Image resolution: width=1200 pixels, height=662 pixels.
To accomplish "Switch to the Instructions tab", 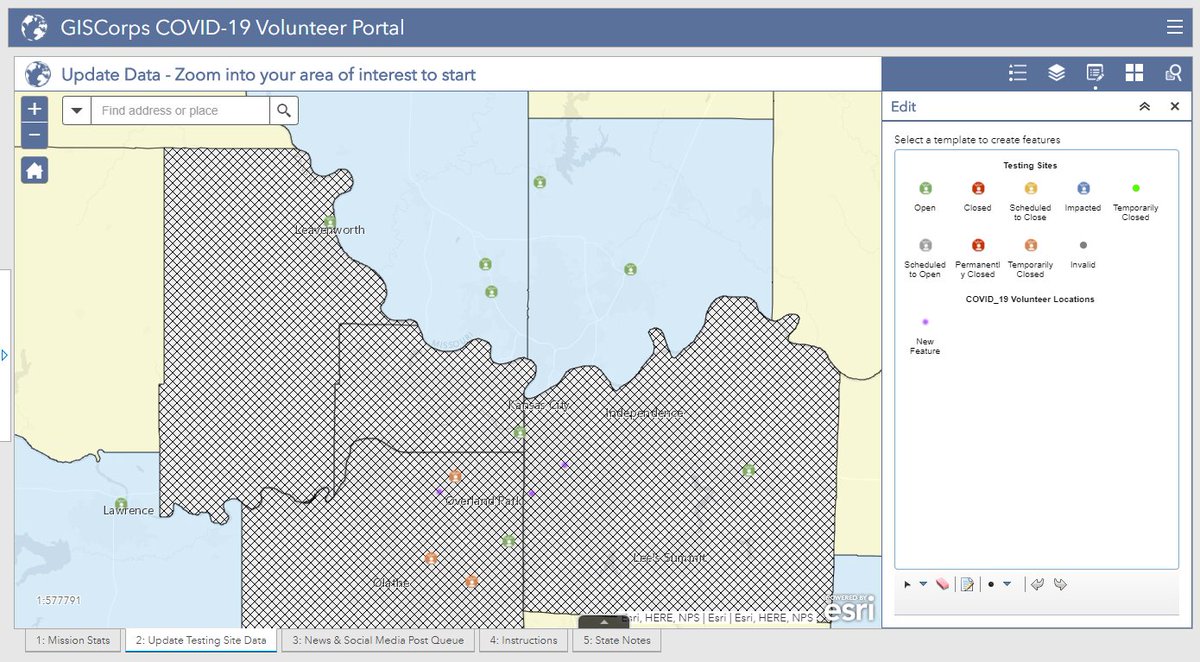I will (x=523, y=640).
